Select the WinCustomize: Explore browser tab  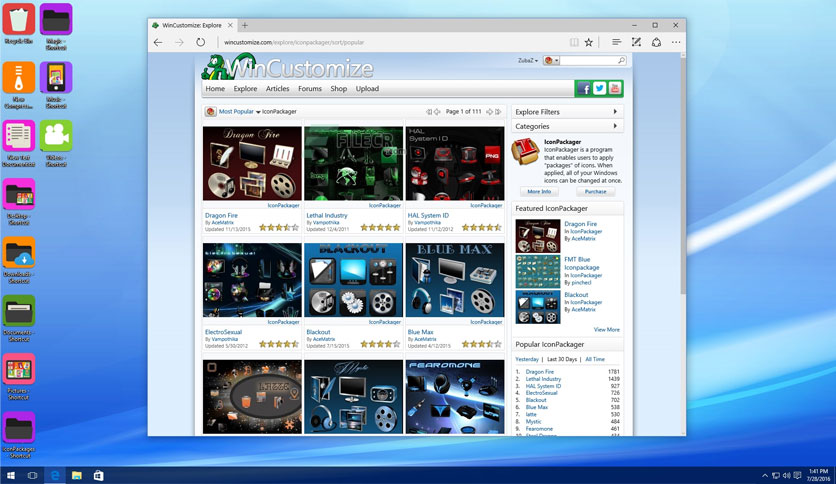192,25
